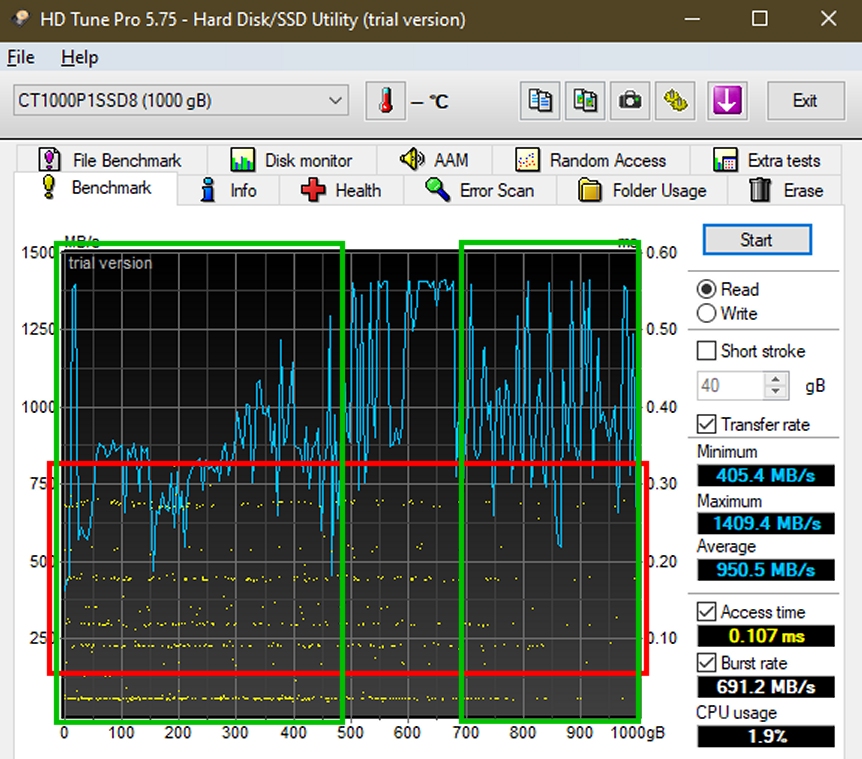Click the Average 950.5 MB/s value
The height and width of the screenshot is (759, 862).
tap(766, 570)
